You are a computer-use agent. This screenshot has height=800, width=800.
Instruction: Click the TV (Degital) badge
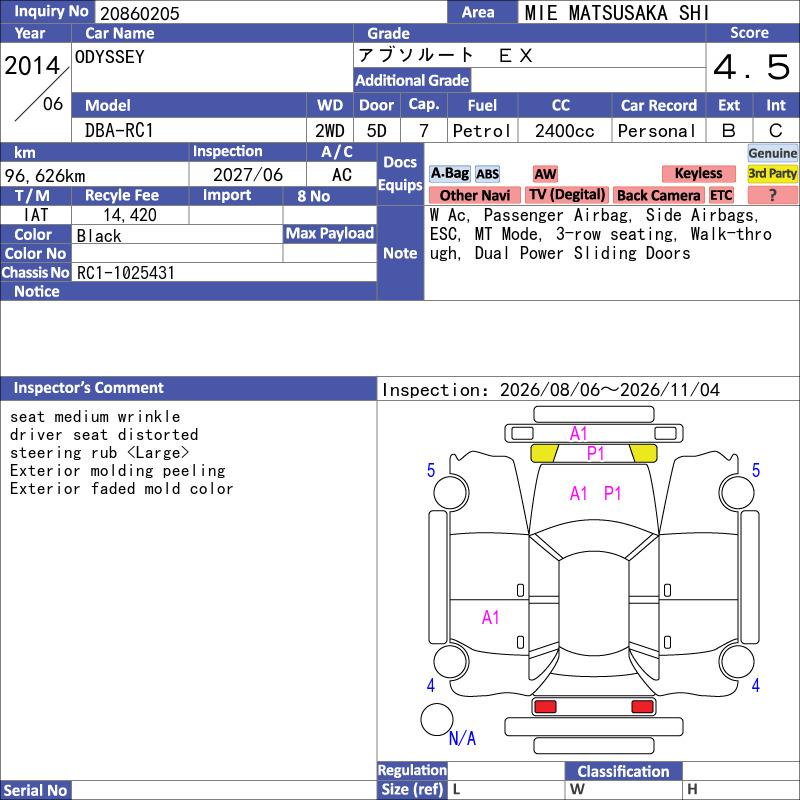(x=567, y=195)
